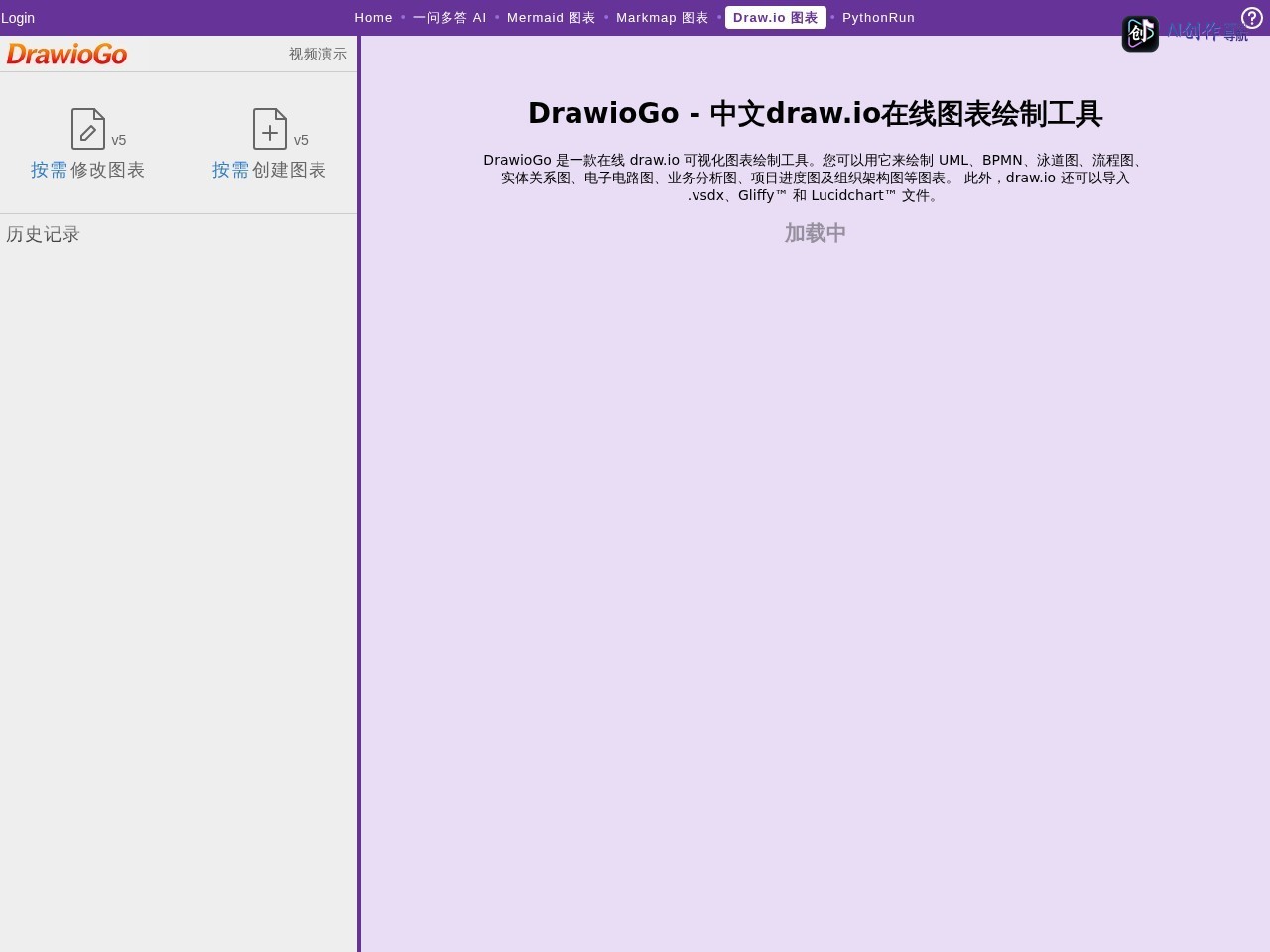Click the edit-document icon
The height and width of the screenshot is (952, 1270).
pyautogui.click(x=88, y=129)
